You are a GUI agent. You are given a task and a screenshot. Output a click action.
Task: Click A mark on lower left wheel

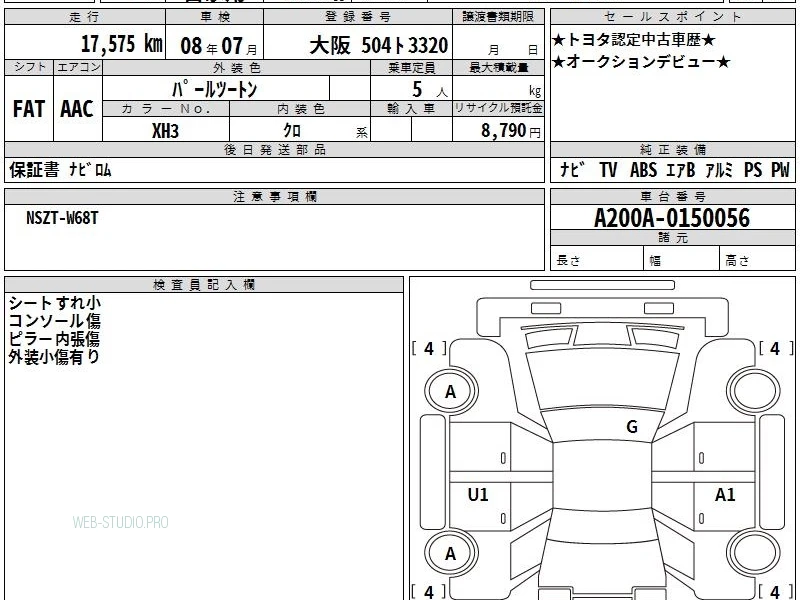(x=451, y=554)
